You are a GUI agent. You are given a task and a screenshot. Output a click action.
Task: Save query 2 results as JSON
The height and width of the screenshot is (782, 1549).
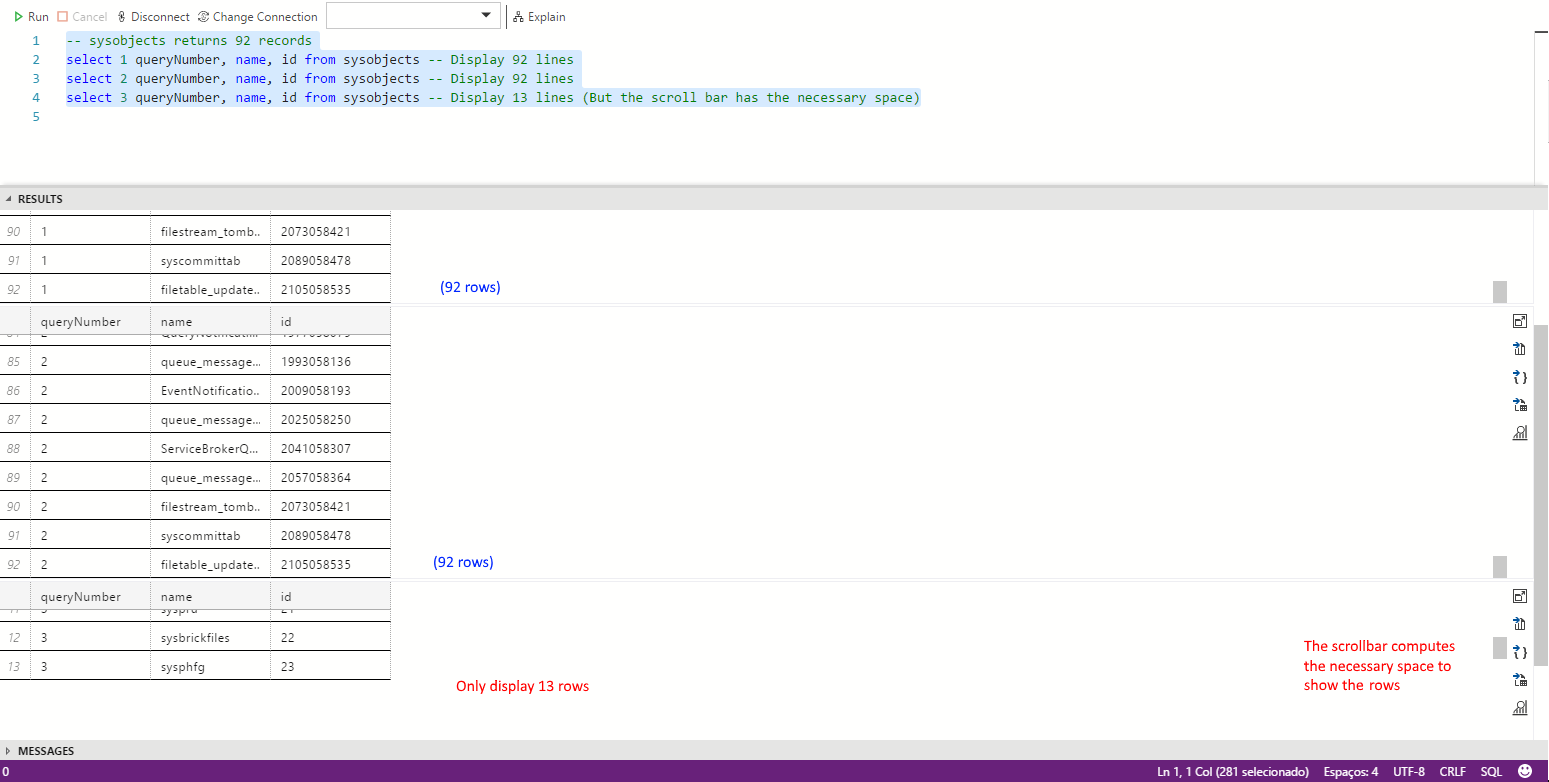1520,377
